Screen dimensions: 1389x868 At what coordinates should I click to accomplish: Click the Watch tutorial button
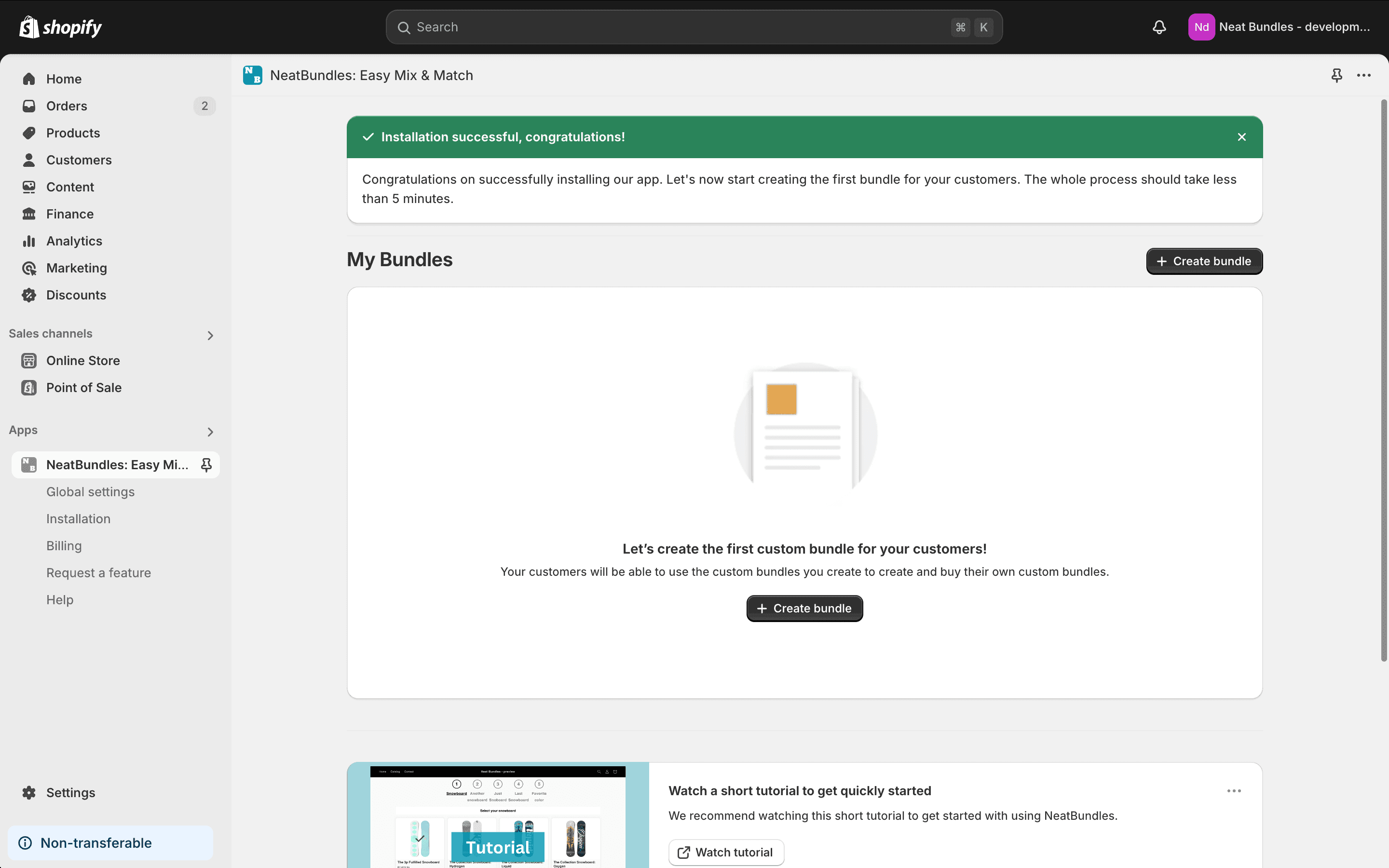click(x=726, y=852)
